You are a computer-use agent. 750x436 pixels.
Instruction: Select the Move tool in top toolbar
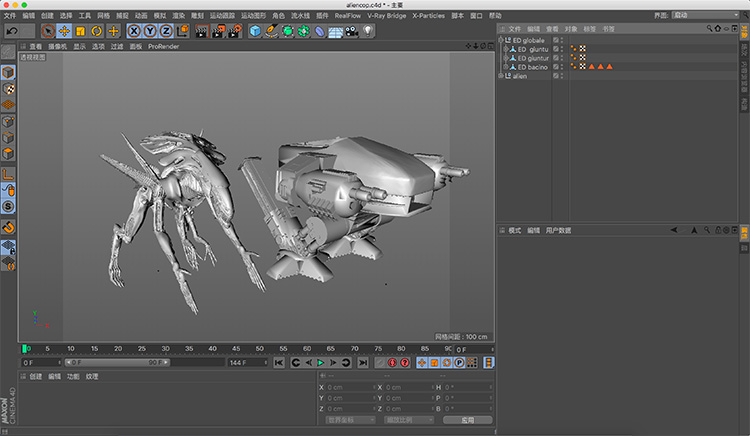pyautogui.click(x=63, y=31)
